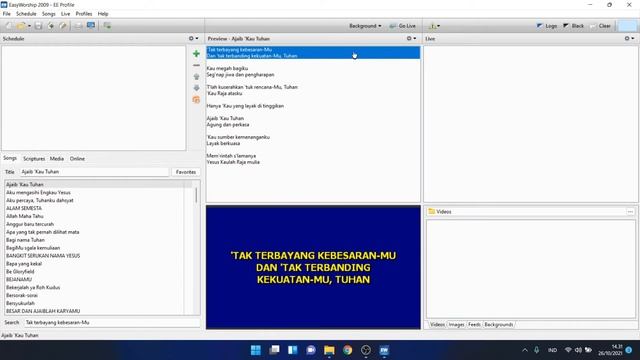Viewport: 640px width, 360px height.
Task: Click the EasyWorship taskbar icon
Action: click(384, 350)
